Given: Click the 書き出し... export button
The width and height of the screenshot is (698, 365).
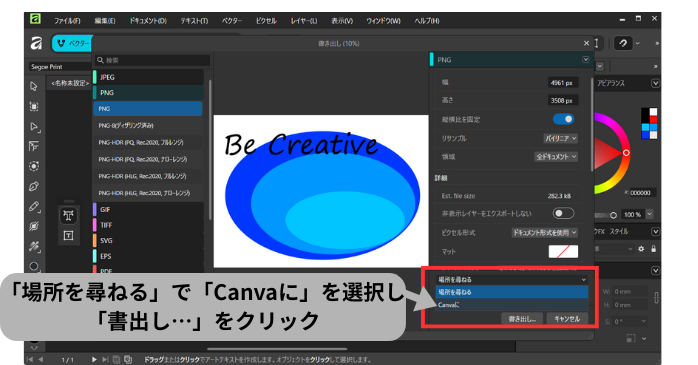Looking at the screenshot, I should pyautogui.click(x=522, y=319).
